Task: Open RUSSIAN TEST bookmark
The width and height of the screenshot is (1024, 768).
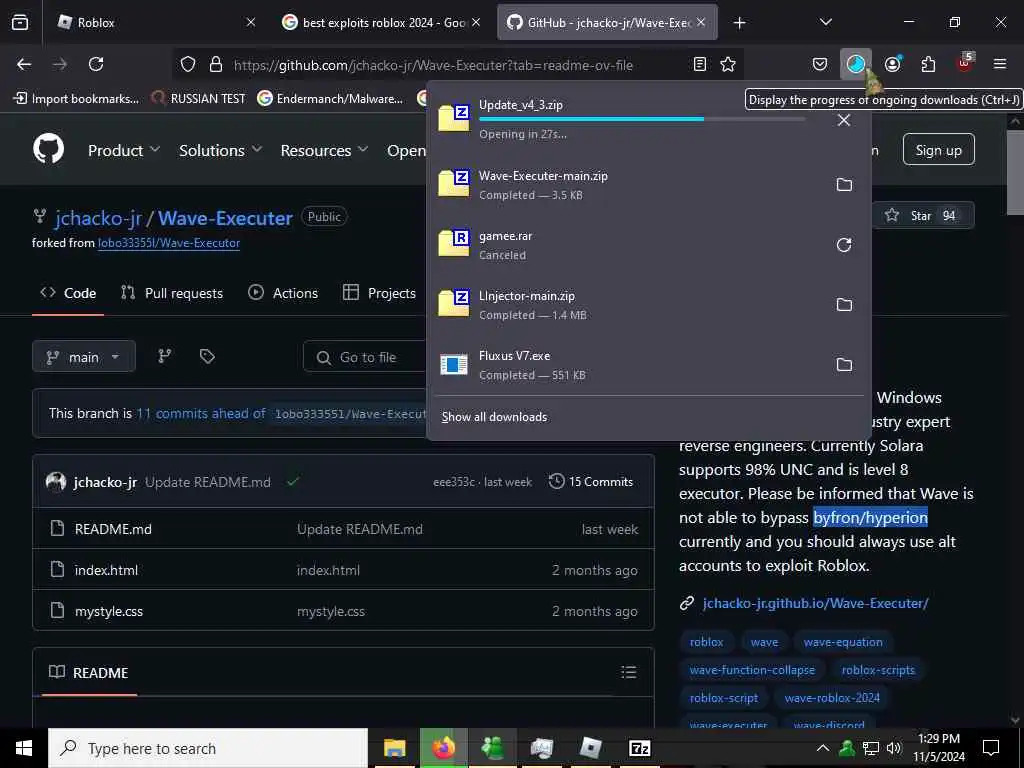Action: (199, 99)
